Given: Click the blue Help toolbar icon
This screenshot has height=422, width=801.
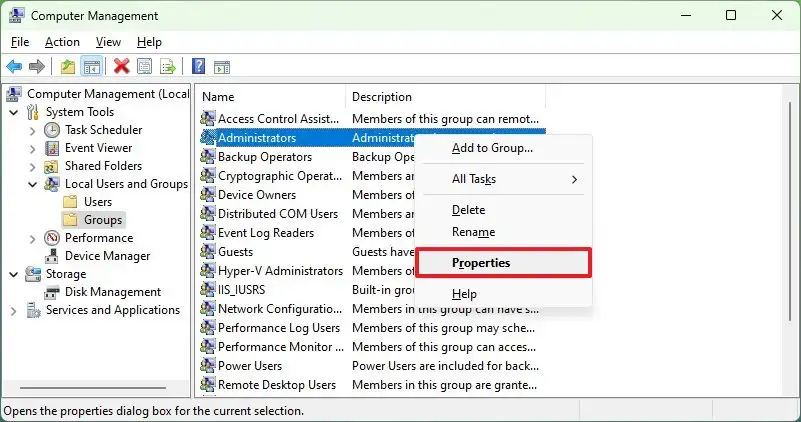Looking at the screenshot, I should (198, 67).
